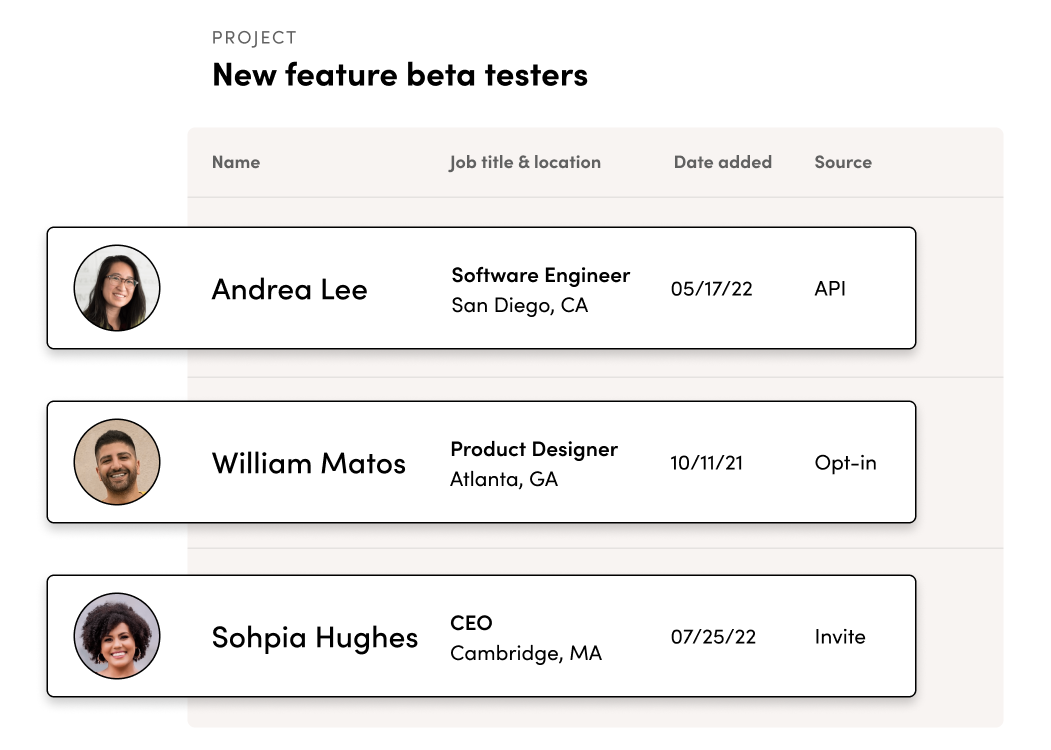This screenshot has width=1051, height=750.
Task: Select the Name column header
Action: pyautogui.click(x=235, y=162)
